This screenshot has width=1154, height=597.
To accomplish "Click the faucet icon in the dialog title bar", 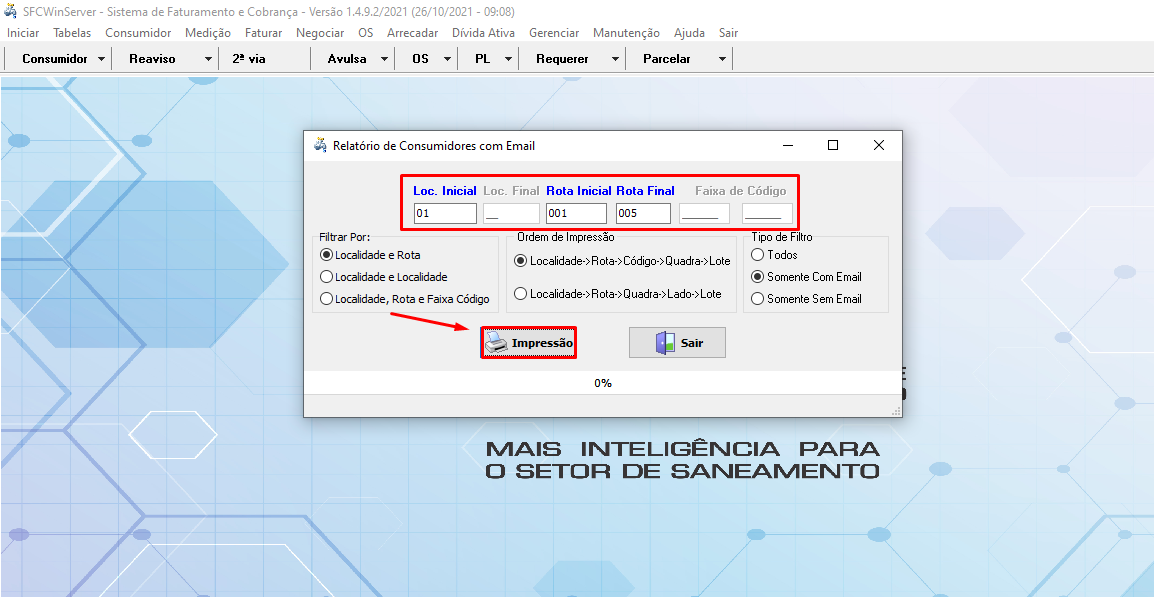I will tap(320, 145).
